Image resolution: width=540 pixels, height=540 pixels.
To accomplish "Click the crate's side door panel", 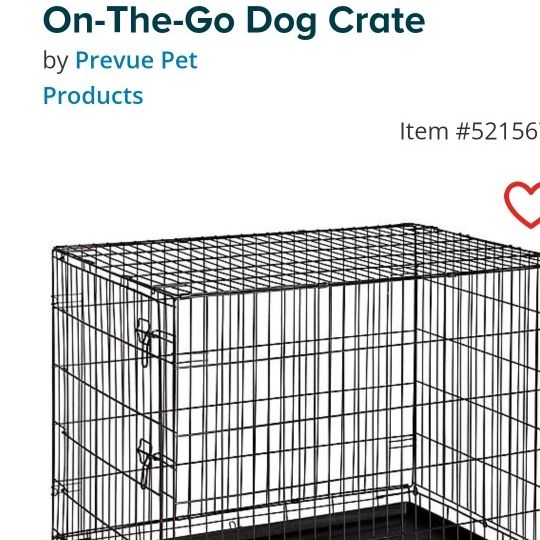I will pyautogui.click(x=114, y=396).
